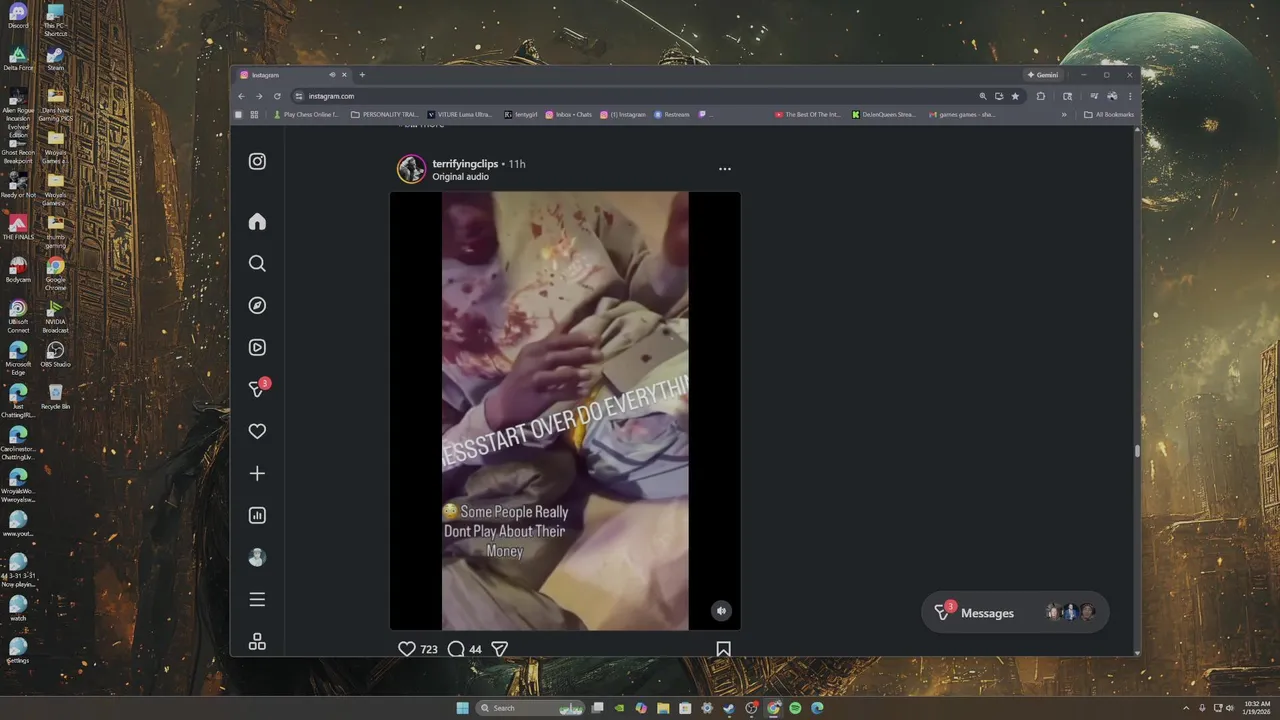Show more bookmarks with the chevron

1064,115
